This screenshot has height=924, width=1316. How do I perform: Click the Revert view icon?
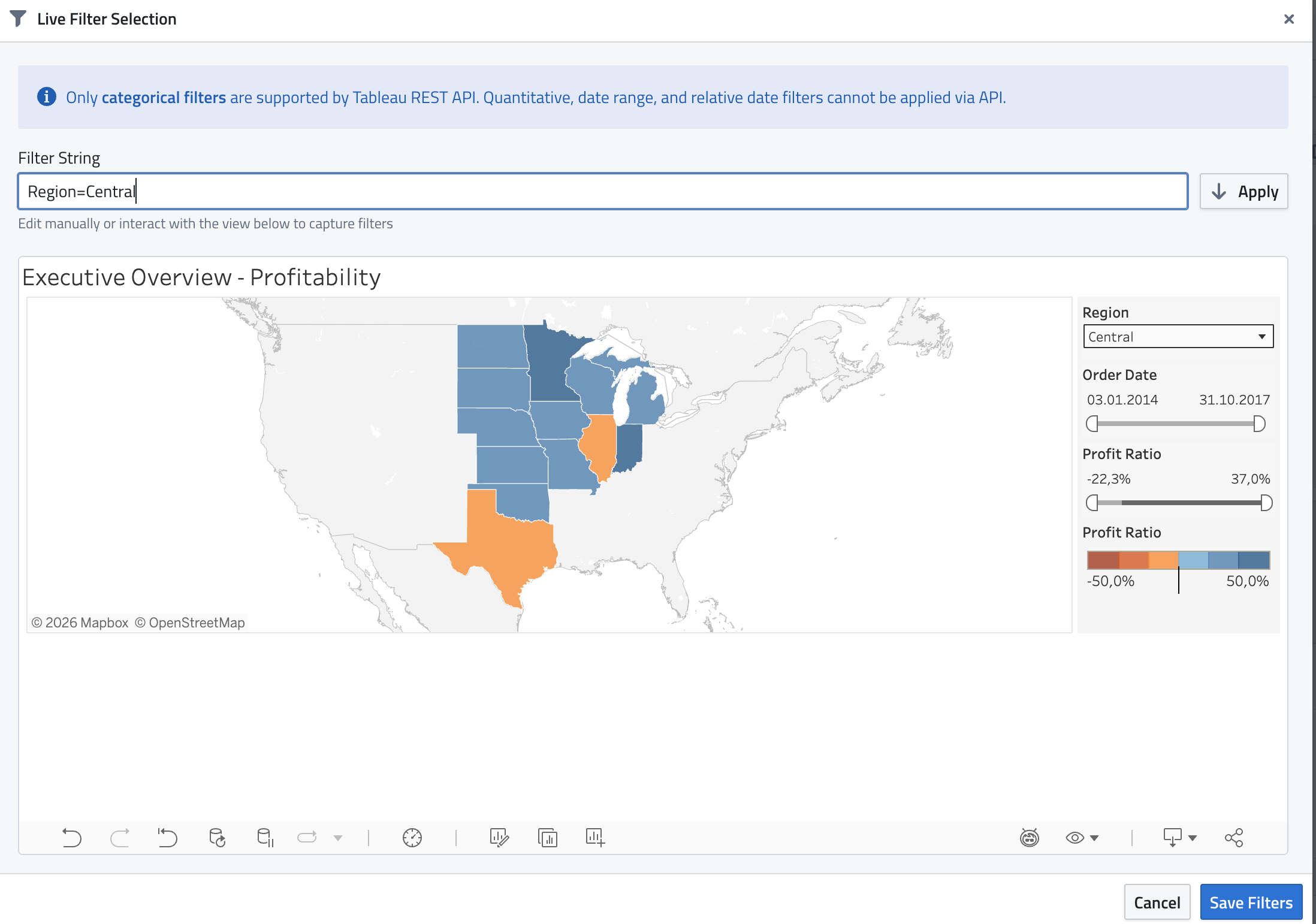(x=167, y=837)
